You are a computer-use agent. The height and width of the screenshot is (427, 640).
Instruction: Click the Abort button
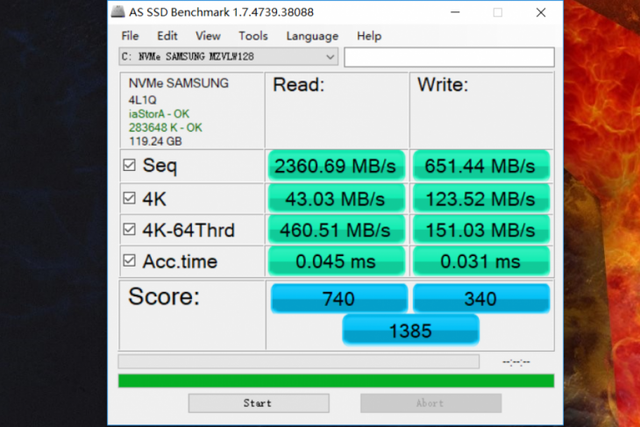coord(431,403)
